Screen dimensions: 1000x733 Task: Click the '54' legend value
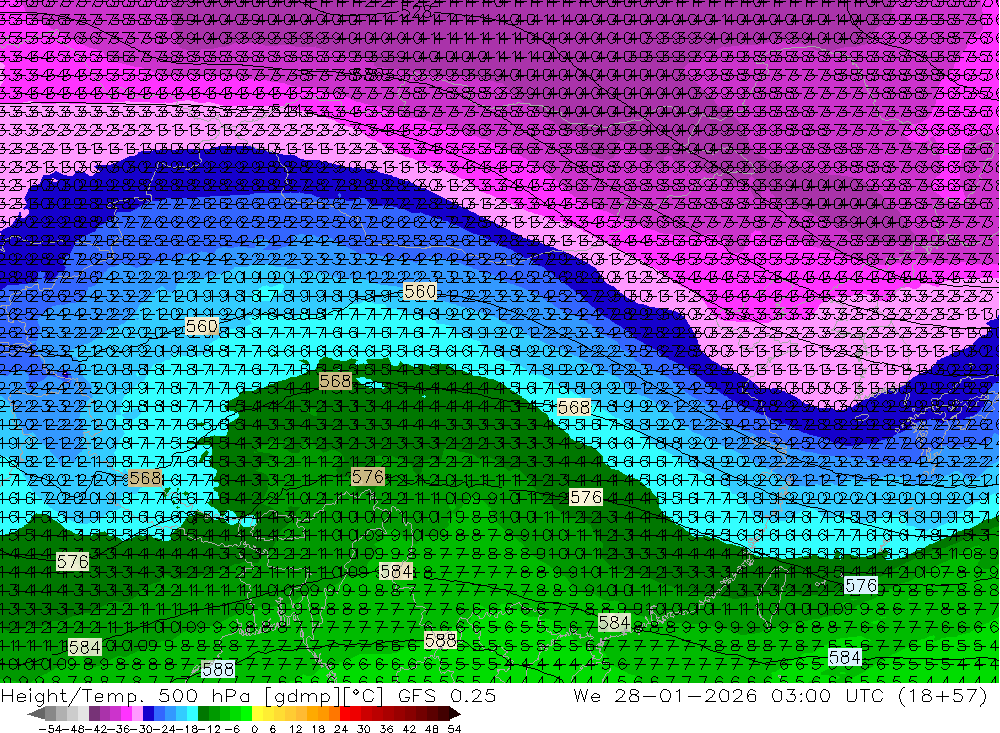tap(454, 729)
